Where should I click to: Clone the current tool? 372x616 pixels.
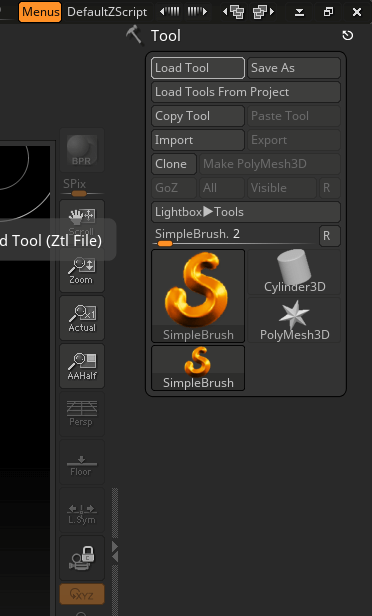[x=174, y=164]
